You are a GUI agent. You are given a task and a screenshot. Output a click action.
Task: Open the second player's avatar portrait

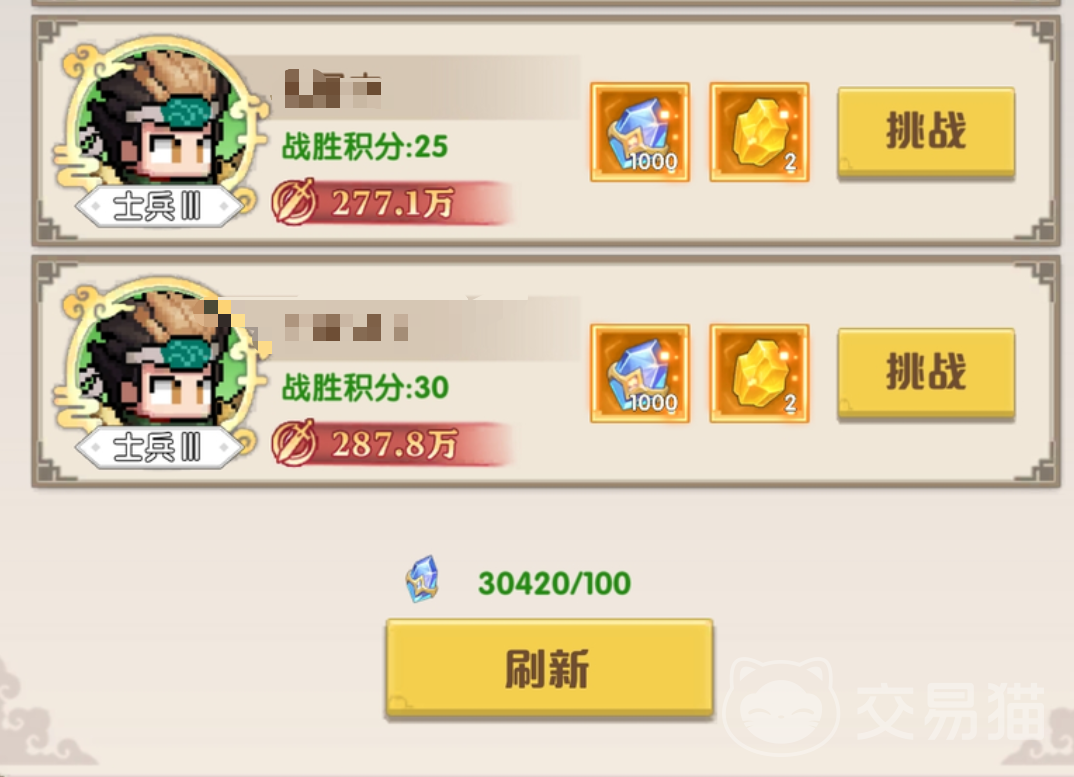click(159, 363)
